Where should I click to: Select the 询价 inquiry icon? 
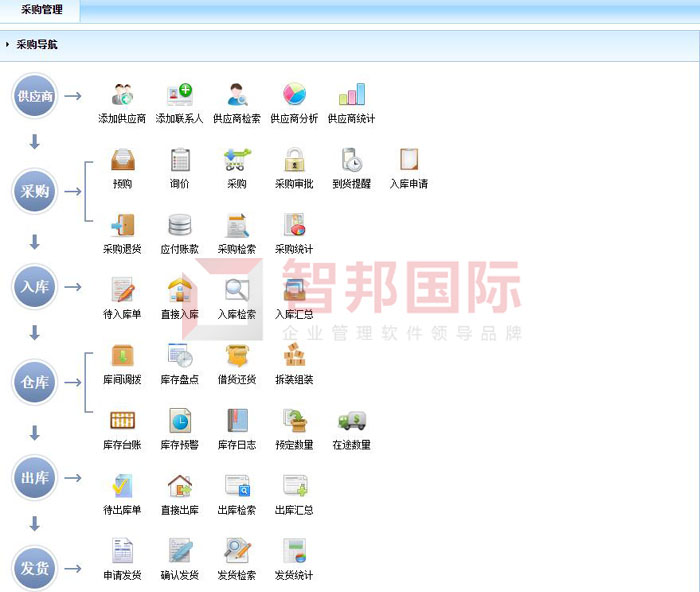pos(179,161)
